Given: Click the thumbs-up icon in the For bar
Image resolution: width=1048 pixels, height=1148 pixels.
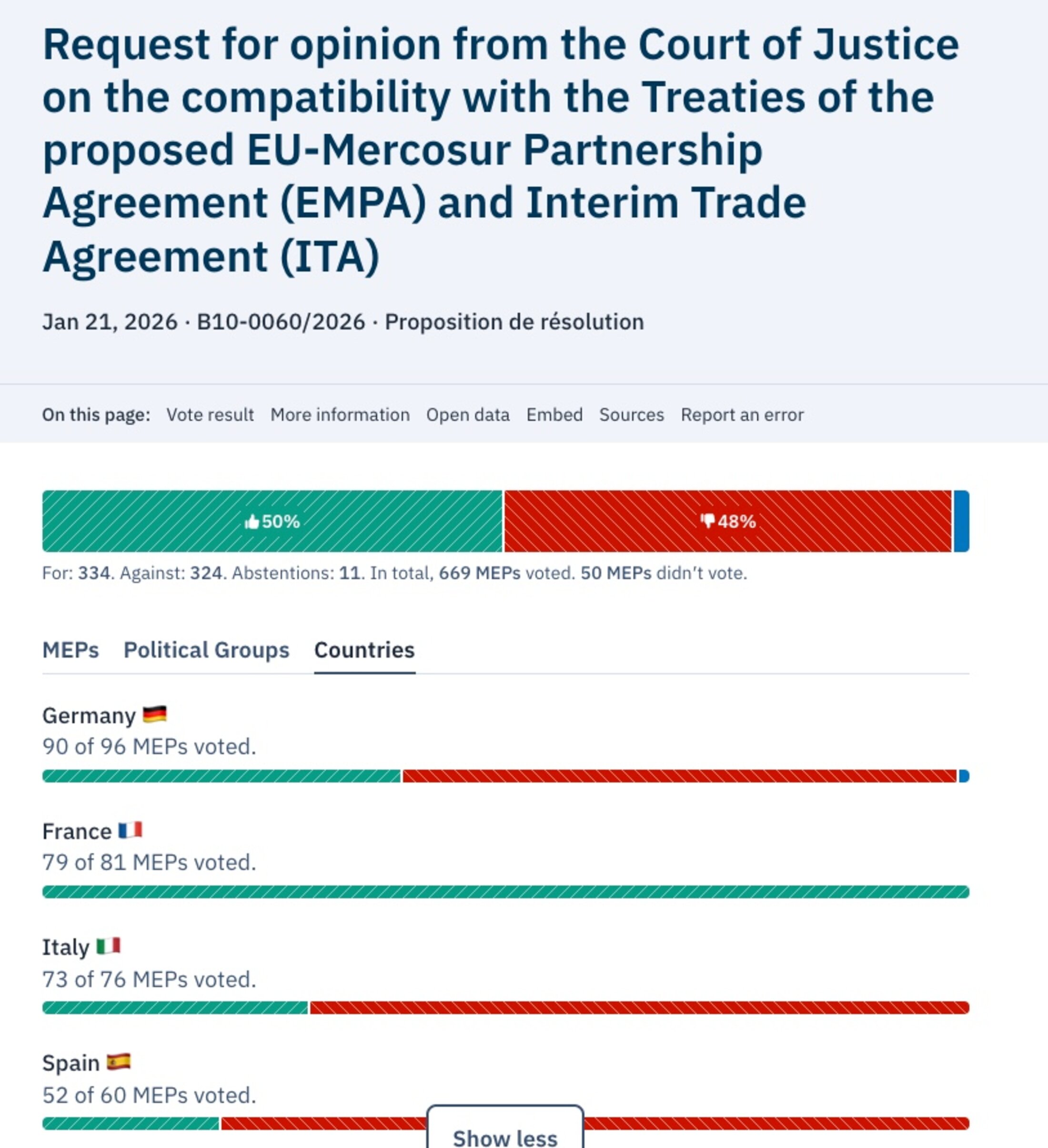Looking at the screenshot, I should (251, 521).
